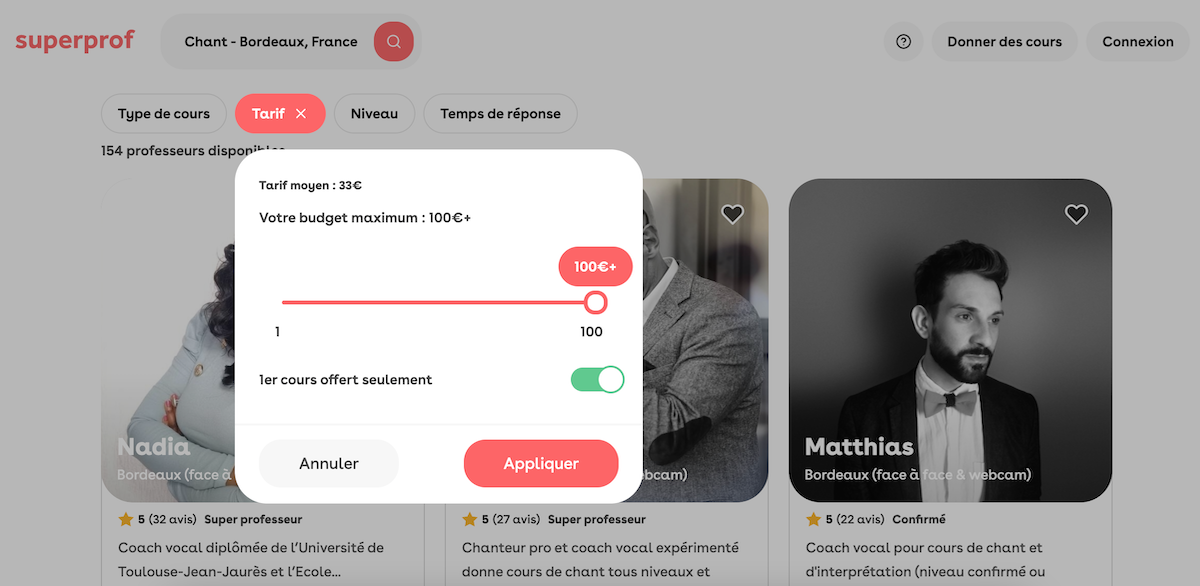Open the Temps de réponse filter

[500, 114]
